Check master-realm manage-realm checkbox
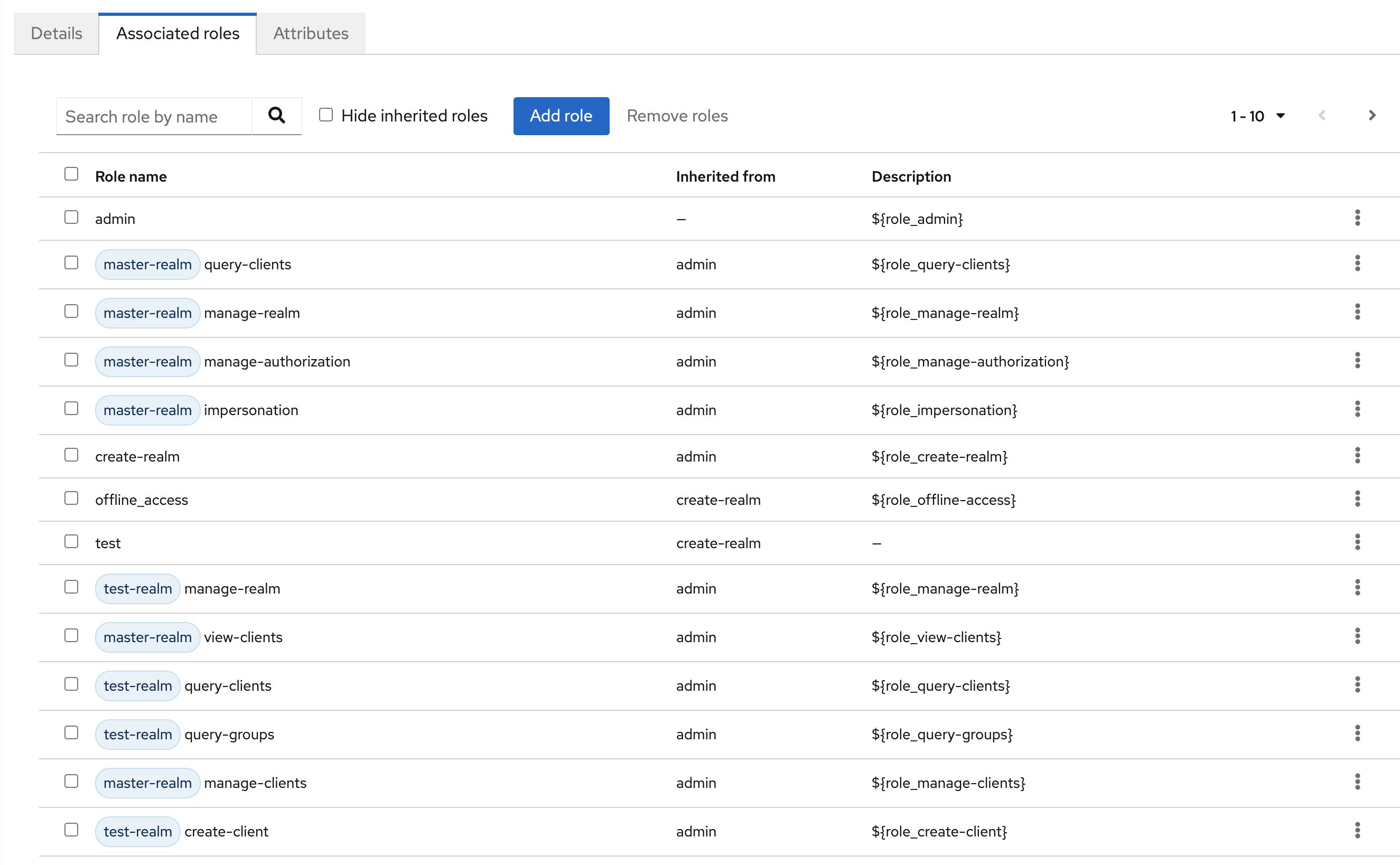The width and height of the screenshot is (1400, 865). tap(71, 312)
